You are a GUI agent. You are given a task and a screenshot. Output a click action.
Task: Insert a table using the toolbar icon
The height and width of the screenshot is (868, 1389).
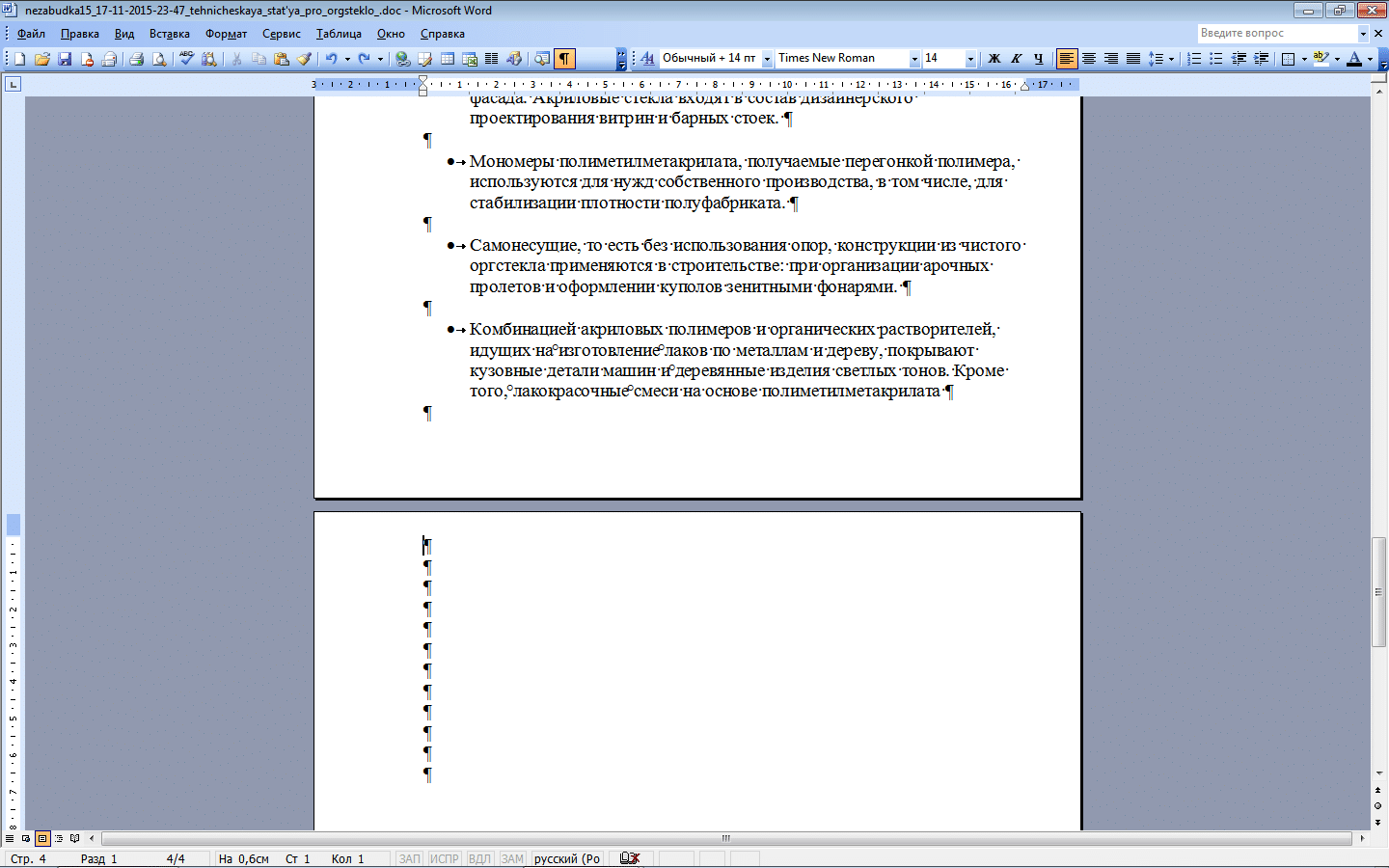tap(448, 59)
